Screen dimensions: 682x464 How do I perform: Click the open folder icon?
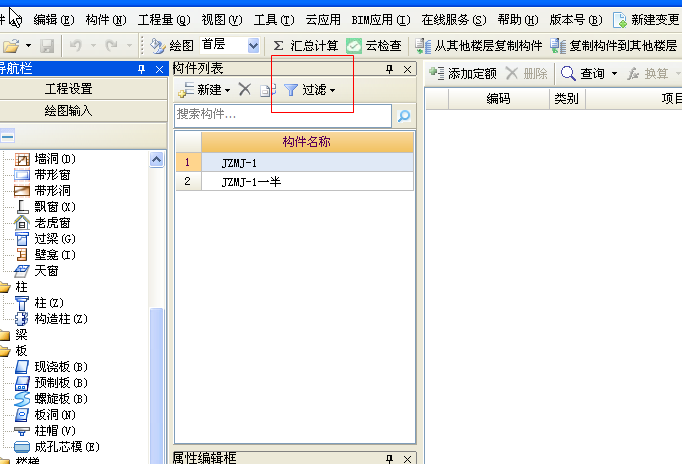[x=11, y=45]
